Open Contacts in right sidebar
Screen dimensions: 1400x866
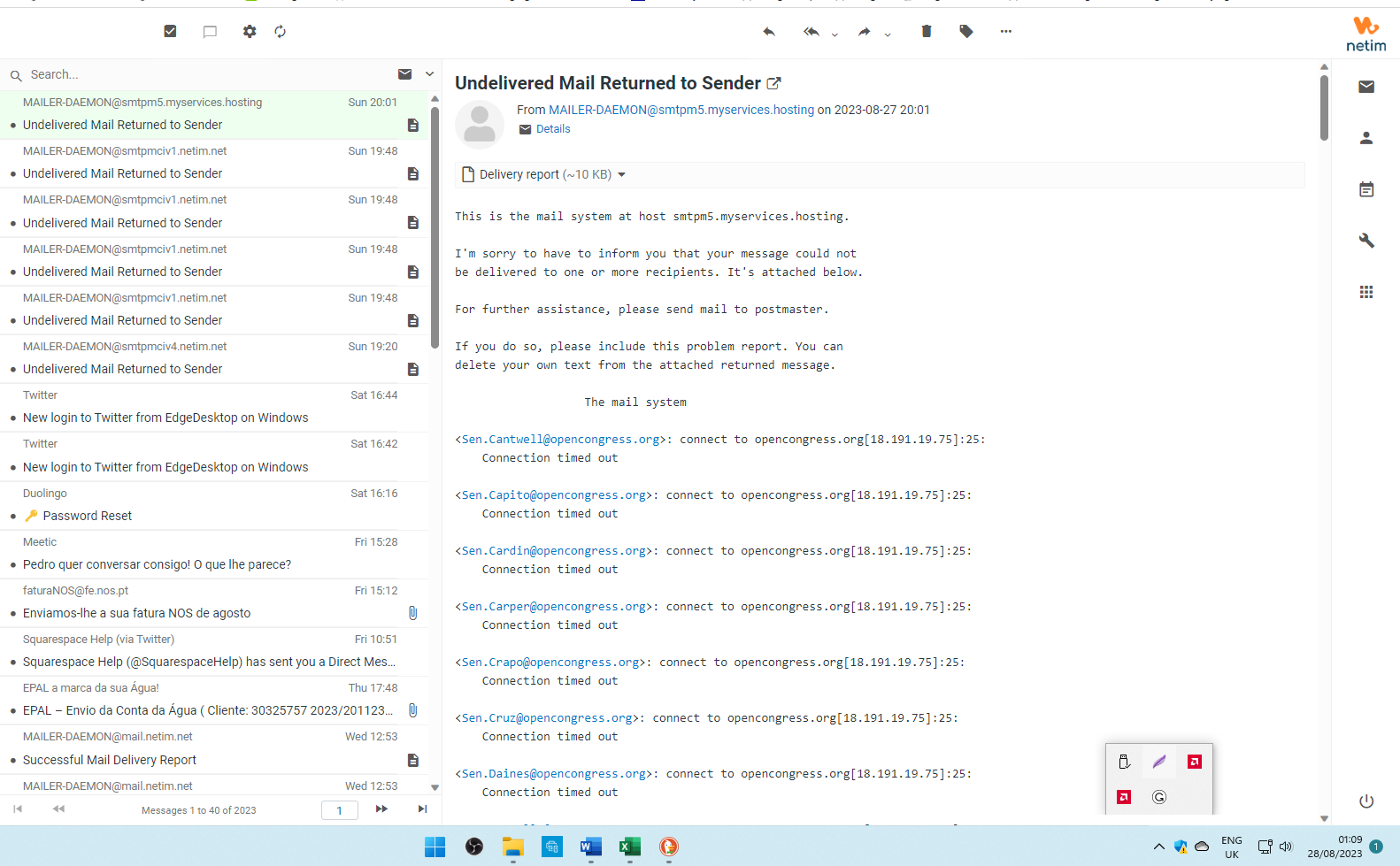point(1366,138)
